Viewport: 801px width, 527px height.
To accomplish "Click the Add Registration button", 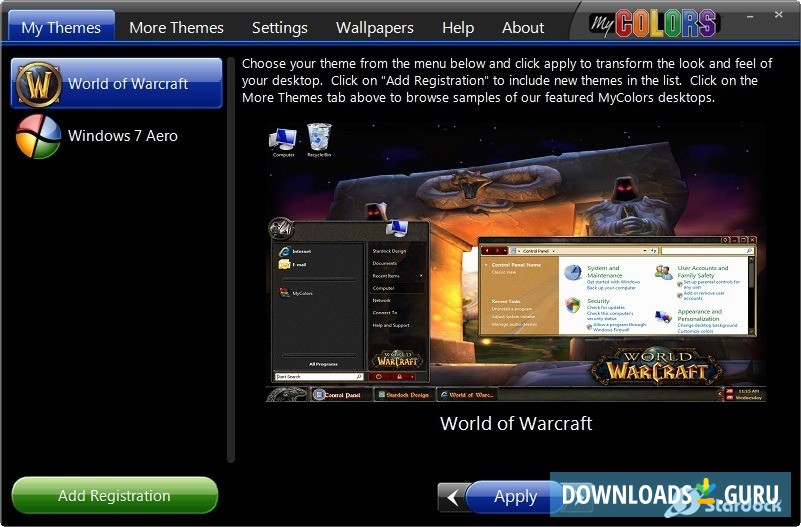I will (114, 495).
